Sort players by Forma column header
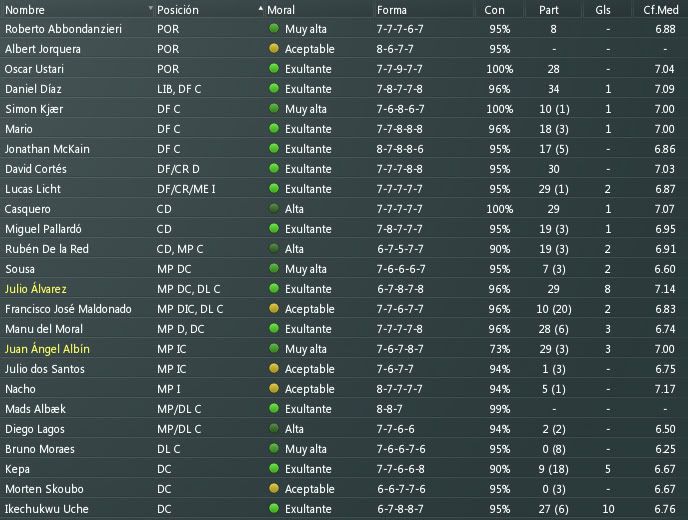The width and height of the screenshot is (688, 520). click(391, 10)
